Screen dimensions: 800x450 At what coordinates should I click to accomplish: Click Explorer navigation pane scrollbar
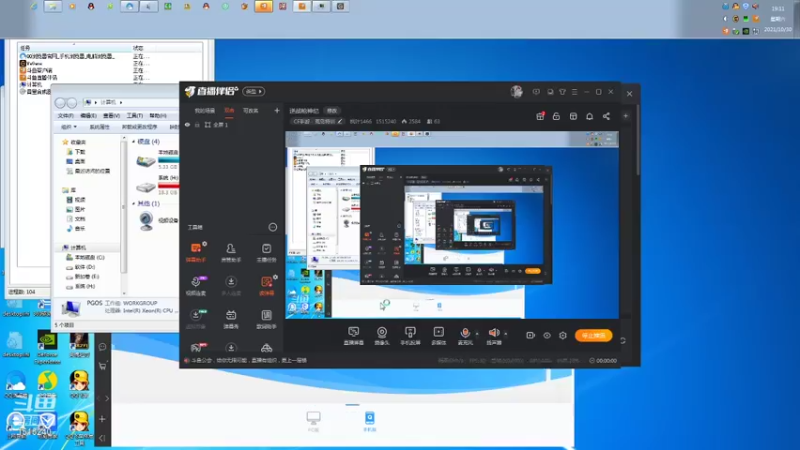tap(123, 207)
